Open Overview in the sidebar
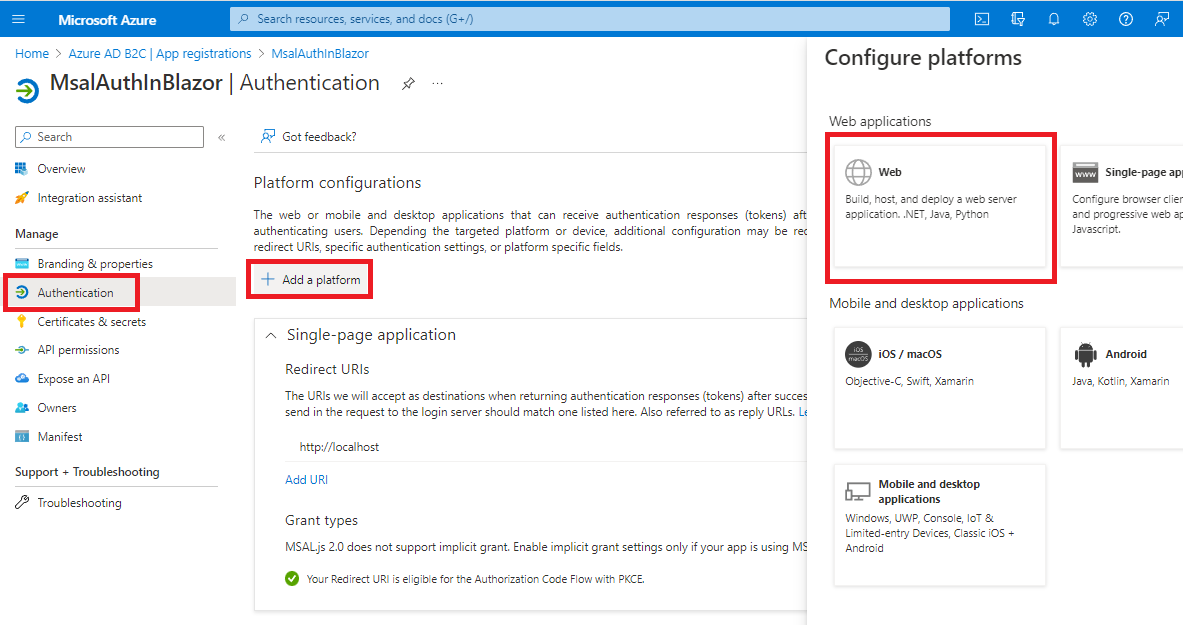This screenshot has height=625, width=1183. [x=61, y=169]
